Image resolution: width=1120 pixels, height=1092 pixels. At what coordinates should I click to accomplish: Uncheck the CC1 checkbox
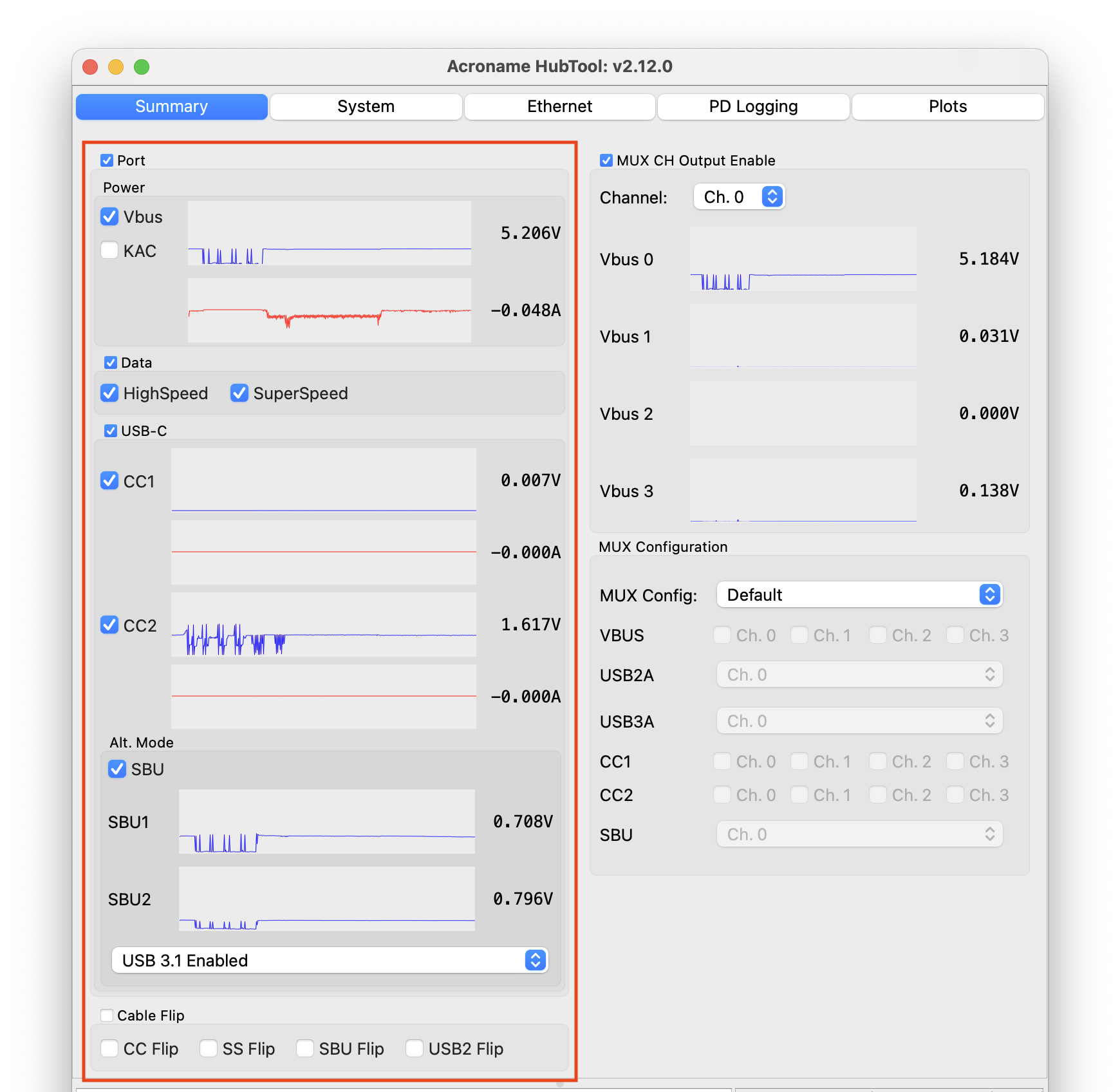[110, 481]
